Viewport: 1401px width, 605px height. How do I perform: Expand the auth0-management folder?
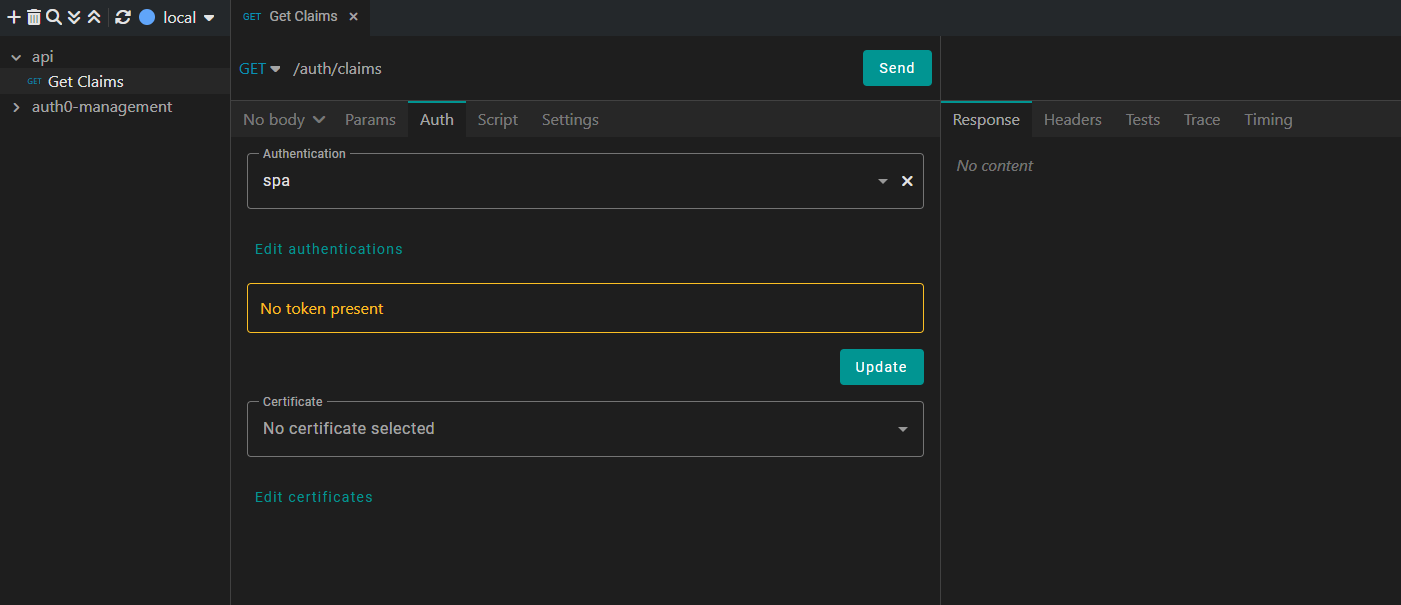coord(16,107)
